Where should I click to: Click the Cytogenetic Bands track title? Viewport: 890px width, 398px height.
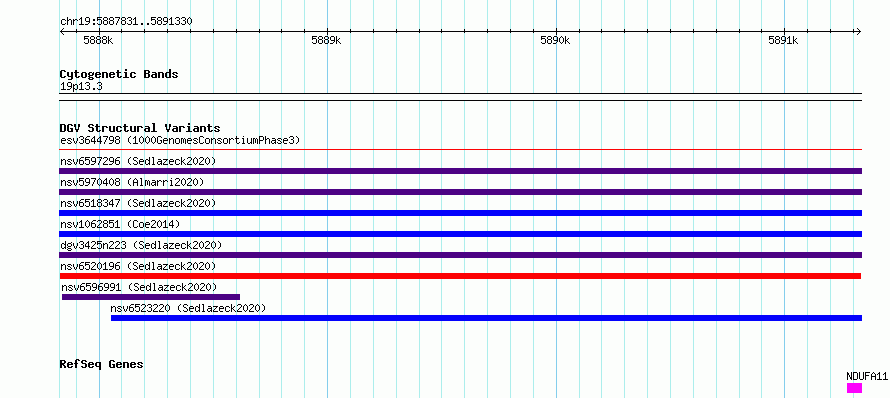[x=119, y=74]
